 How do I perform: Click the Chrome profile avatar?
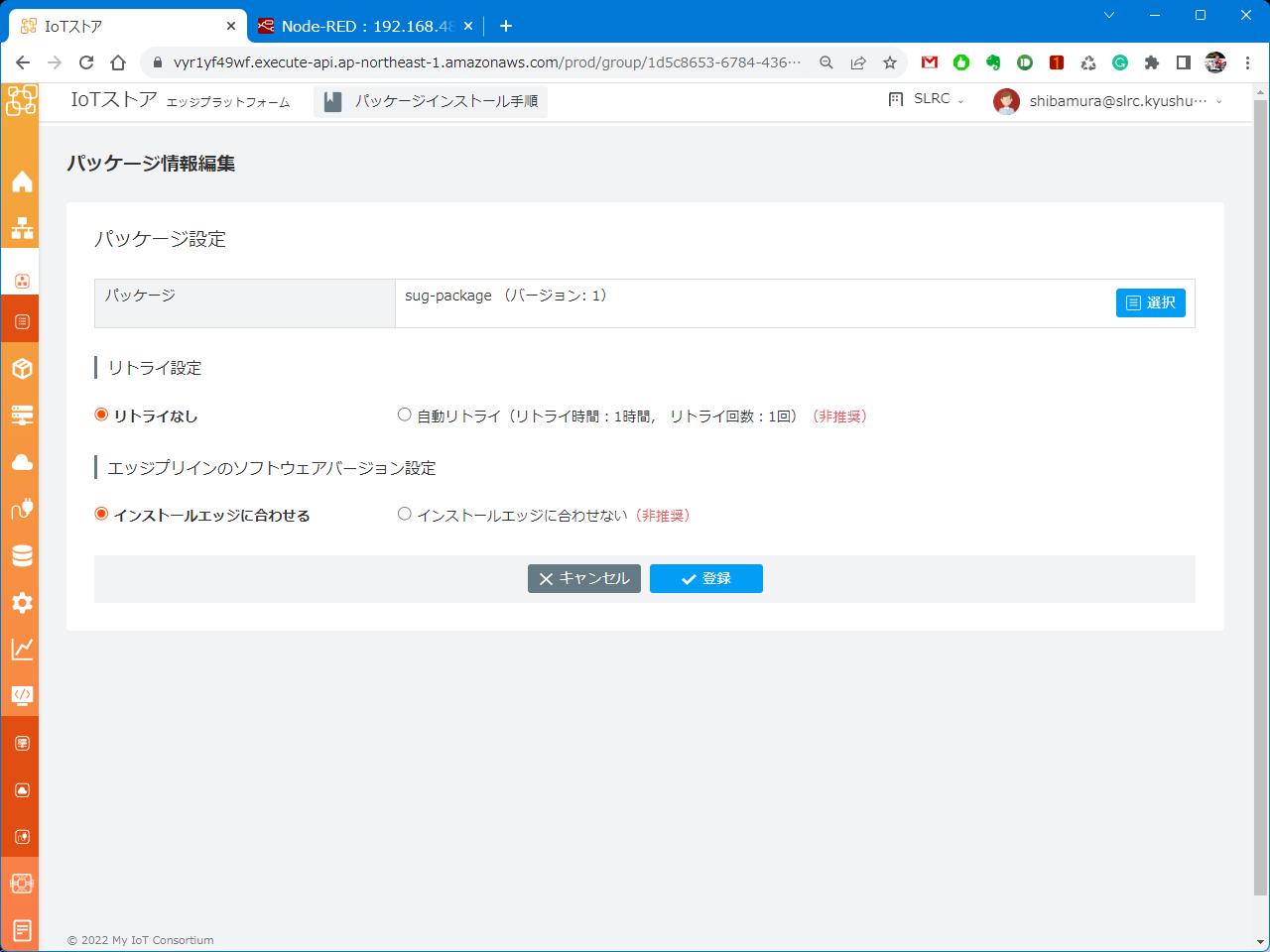coord(1215,62)
